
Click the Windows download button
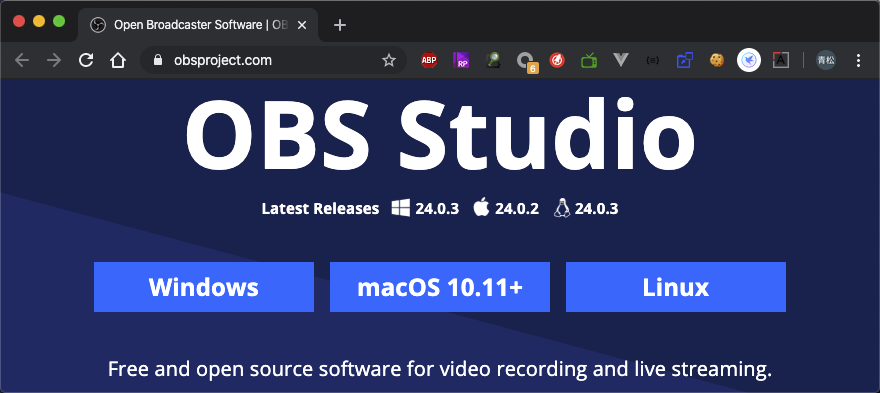pos(204,287)
